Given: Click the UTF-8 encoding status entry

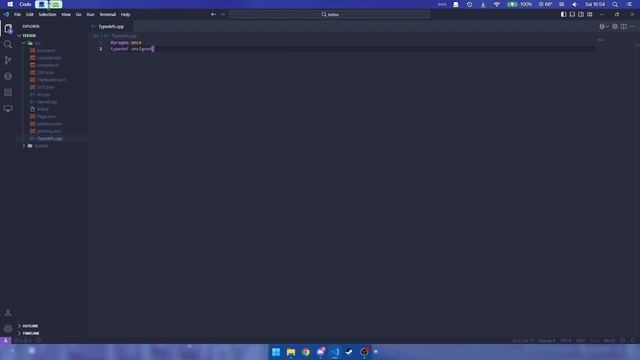Looking at the screenshot, I should (x=565, y=340).
